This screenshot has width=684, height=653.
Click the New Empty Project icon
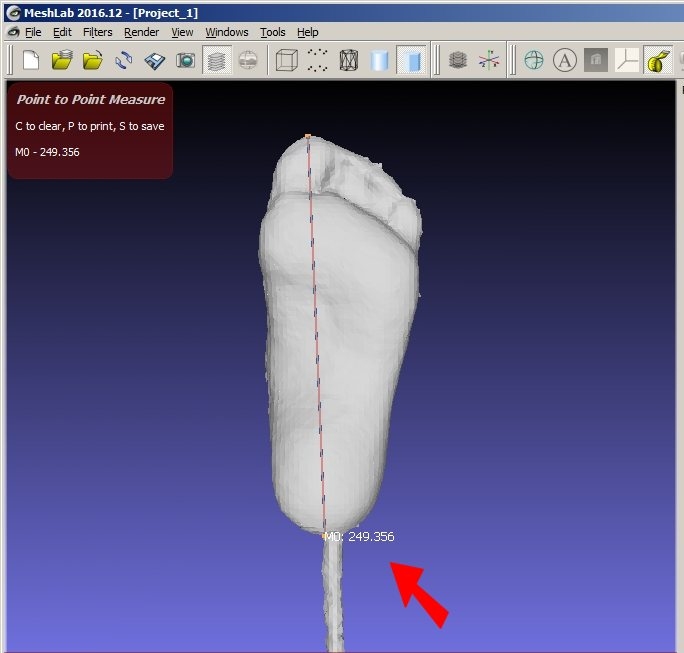point(31,60)
